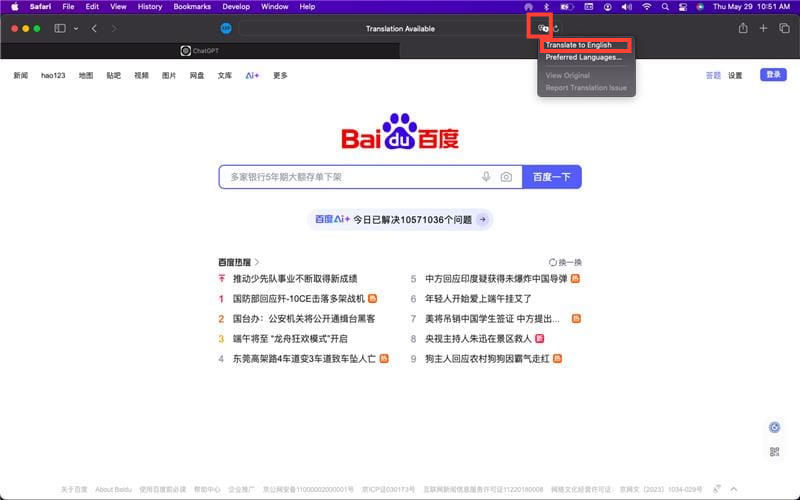
Task: Click the translate icon in address bar
Action: (x=543, y=28)
